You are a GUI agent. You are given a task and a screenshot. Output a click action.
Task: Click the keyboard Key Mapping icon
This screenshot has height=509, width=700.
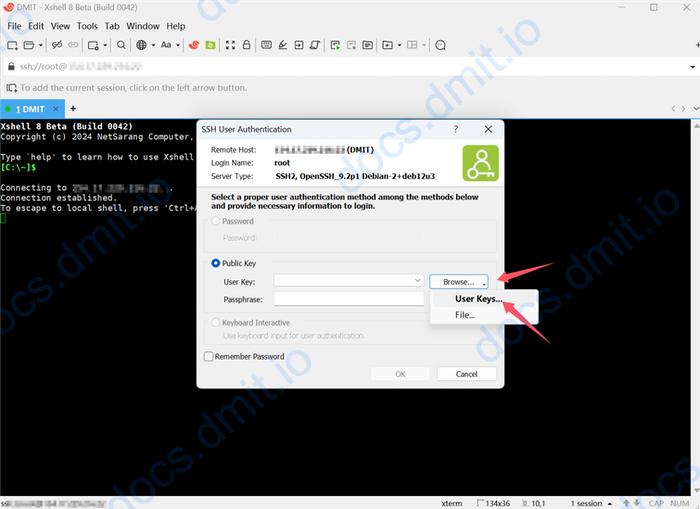coord(267,45)
